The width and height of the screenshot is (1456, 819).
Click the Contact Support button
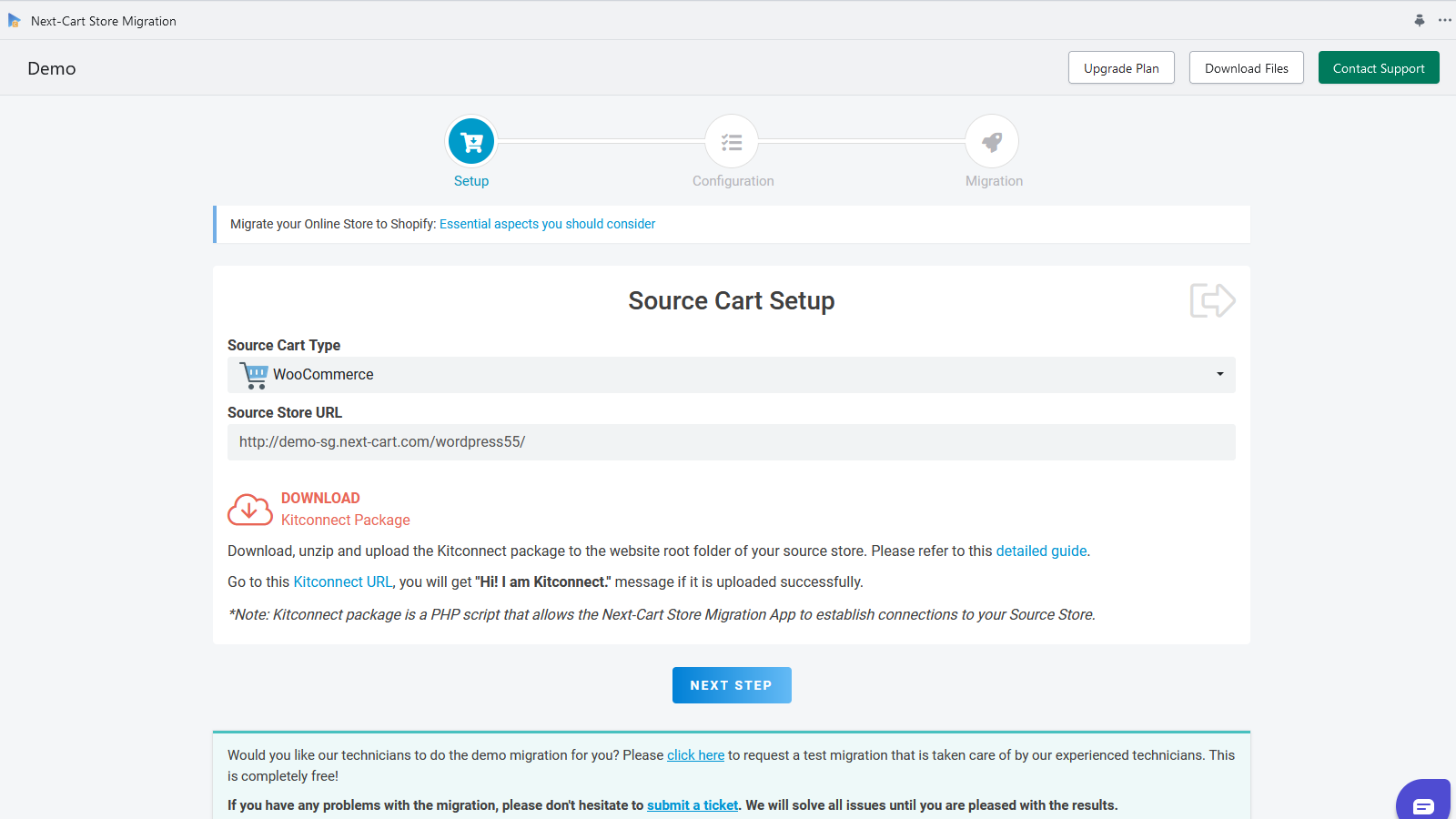[x=1379, y=67]
